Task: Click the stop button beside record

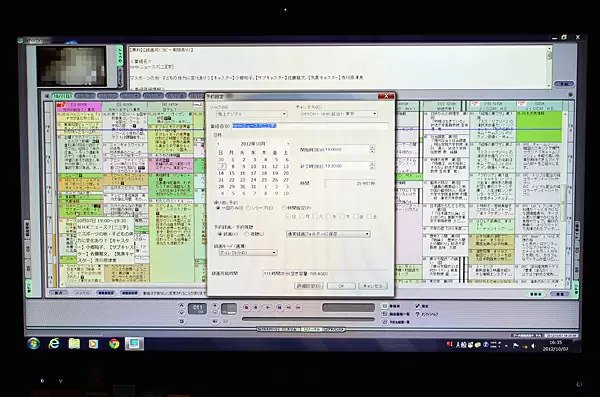Action: coord(256,307)
